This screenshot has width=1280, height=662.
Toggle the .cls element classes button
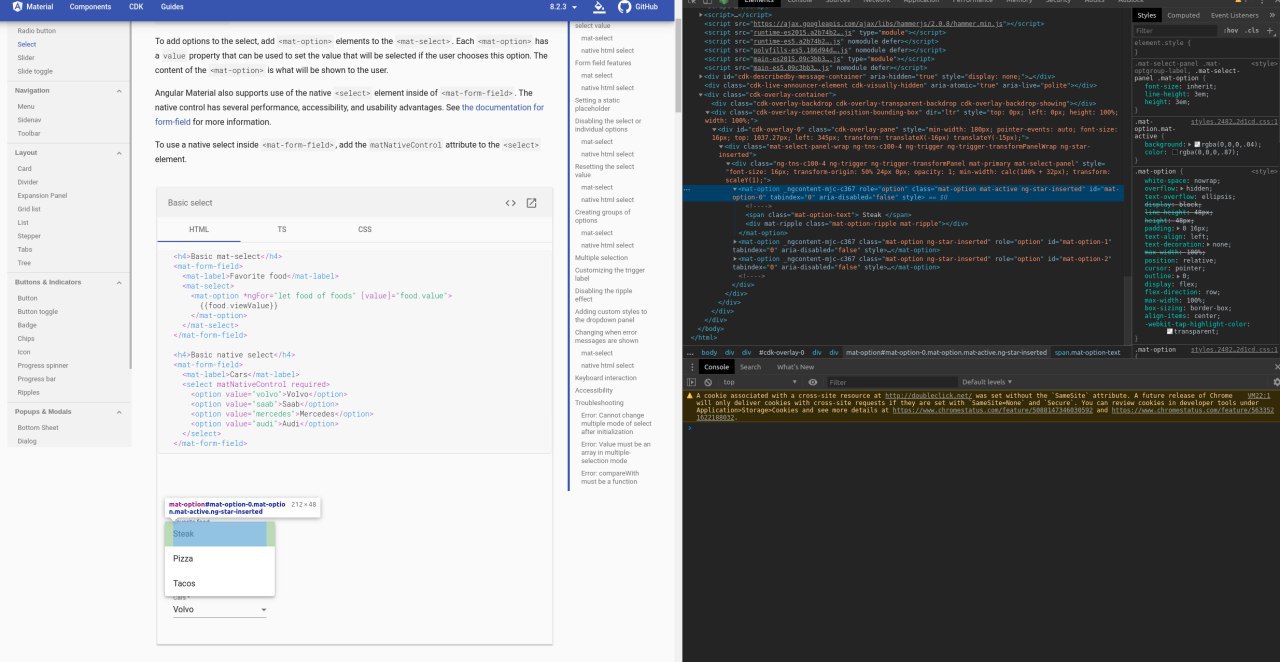[x=1251, y=31]
